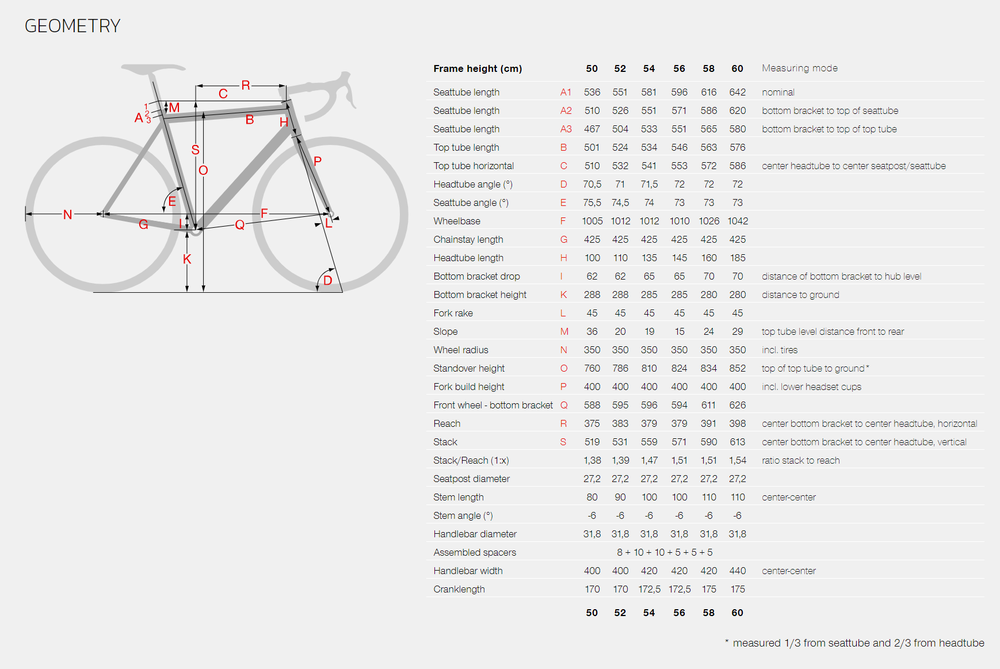This screenshot has height=669, width=1000.
Task: Click the red R reach letter on the bike diagram
Action: 245,85
